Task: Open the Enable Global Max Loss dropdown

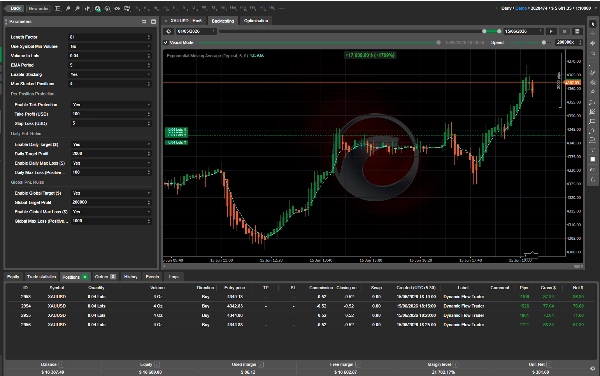Action: [111, 212]
